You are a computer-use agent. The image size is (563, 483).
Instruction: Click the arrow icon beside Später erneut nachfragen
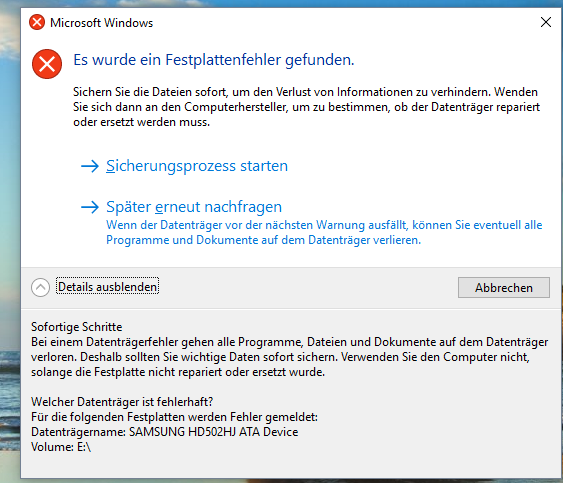pyautogui.click(x=90, y=207)
